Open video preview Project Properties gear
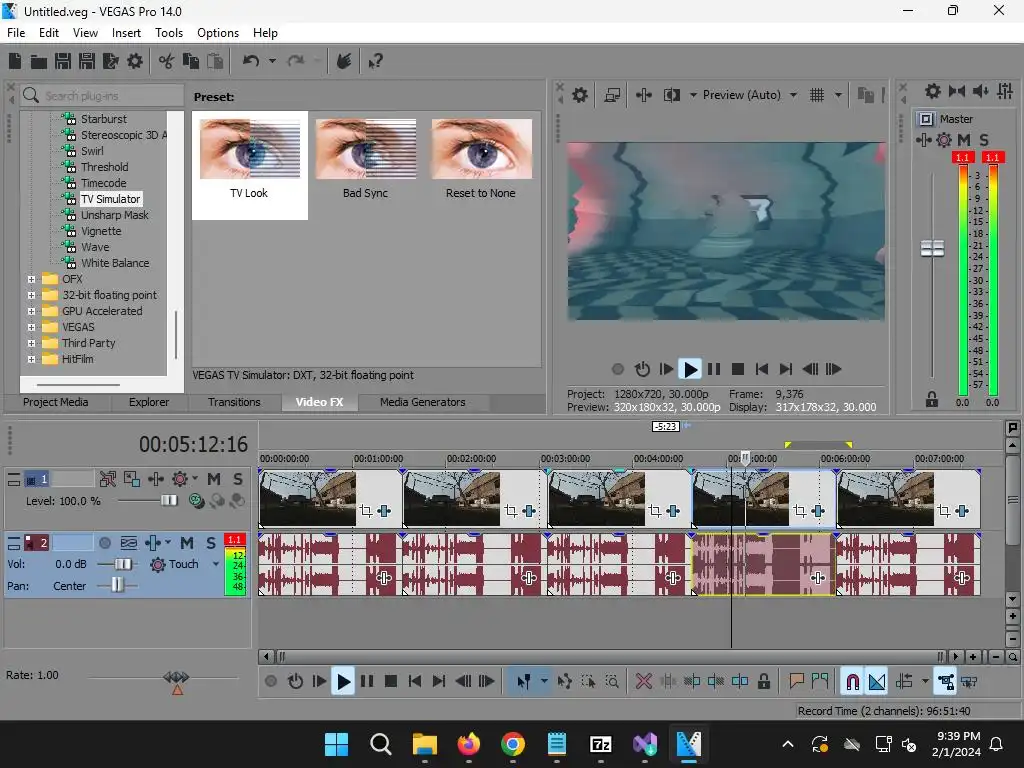The image size is (1024, 768). pyautogui.click(x=580, y=95)
